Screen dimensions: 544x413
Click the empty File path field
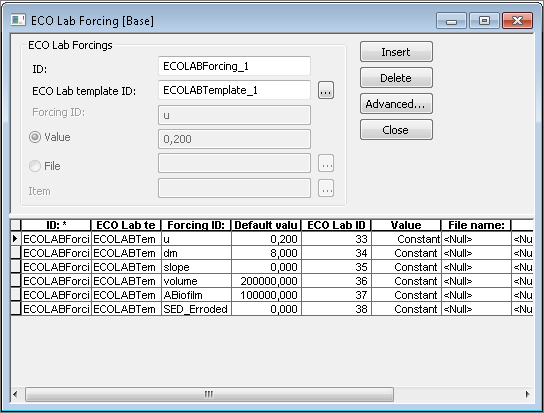pyautogui.click(x=234, y=163)
